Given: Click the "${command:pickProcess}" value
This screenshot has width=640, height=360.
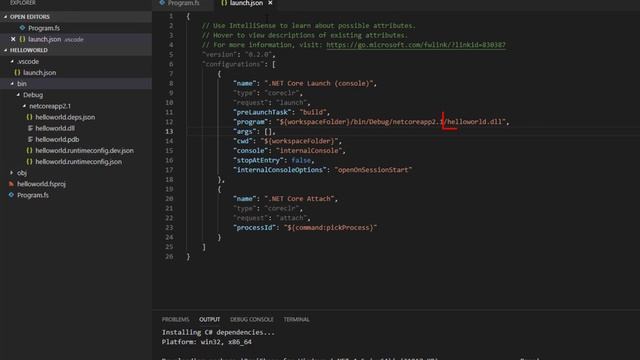Looking at the screenshot, I should pyautogui.click(x=330, y=228).
